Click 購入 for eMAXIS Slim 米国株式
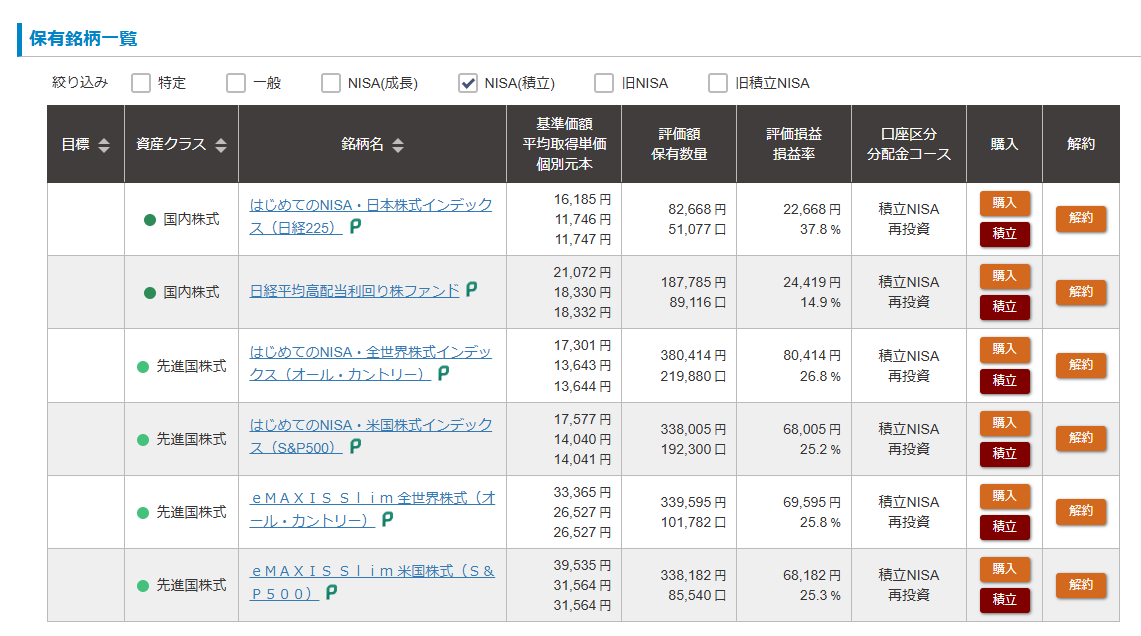Screen dimensions: 1141x636 [1004, 569]
